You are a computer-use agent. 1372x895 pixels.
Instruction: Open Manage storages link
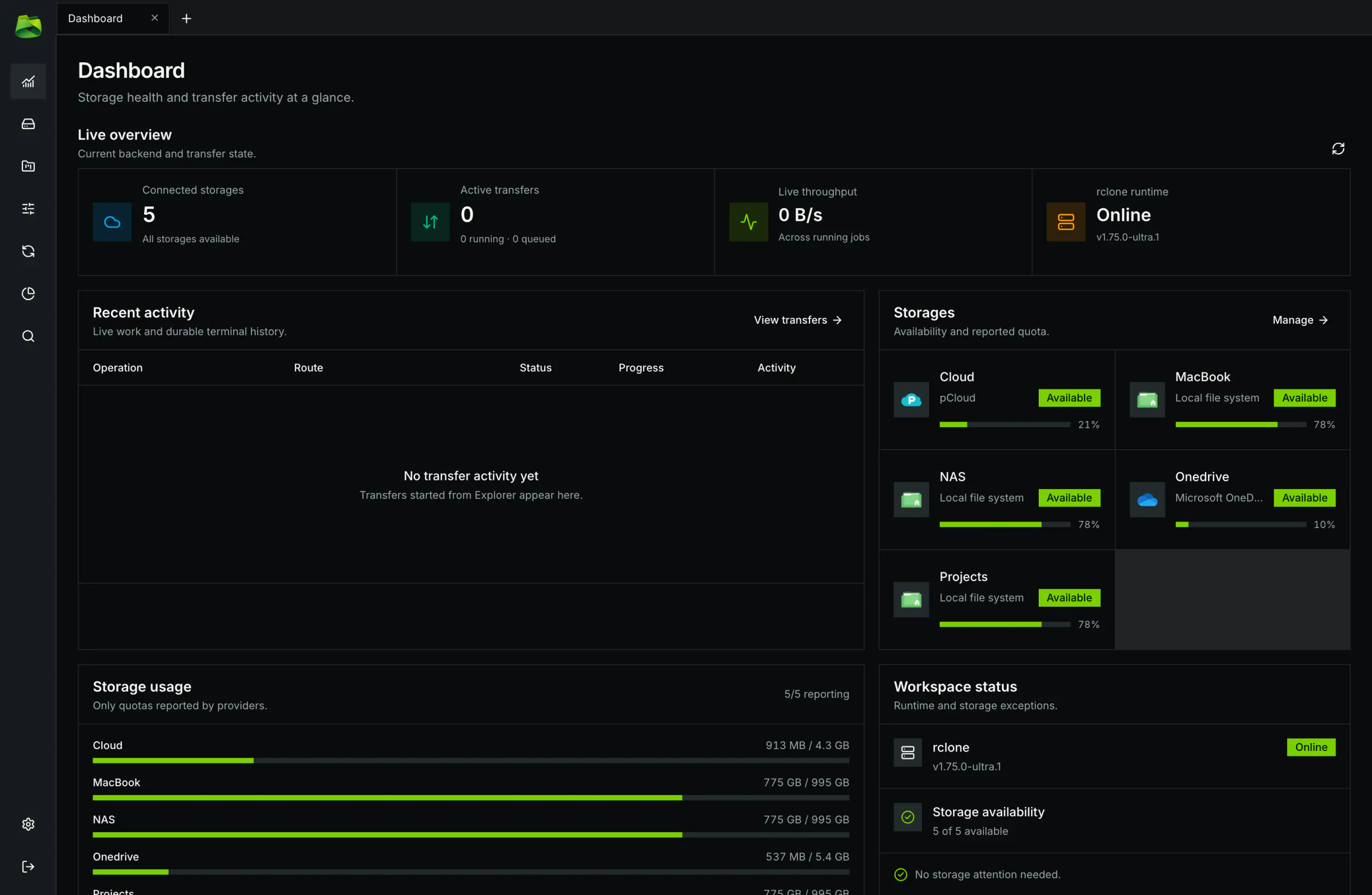[x=1300, y=320]
